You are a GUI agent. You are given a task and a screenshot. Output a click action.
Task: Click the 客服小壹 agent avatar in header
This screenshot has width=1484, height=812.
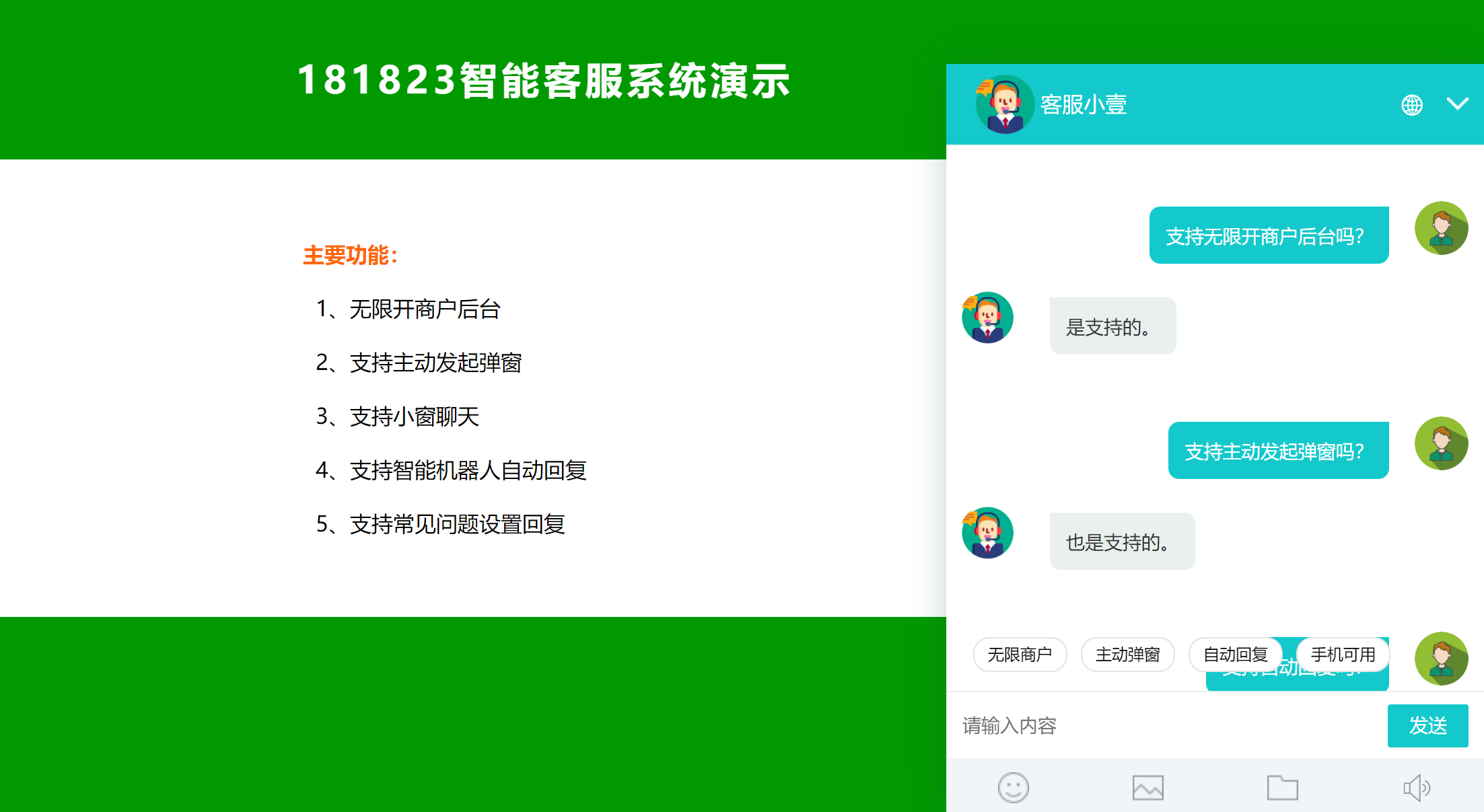tap(1004, 104)
